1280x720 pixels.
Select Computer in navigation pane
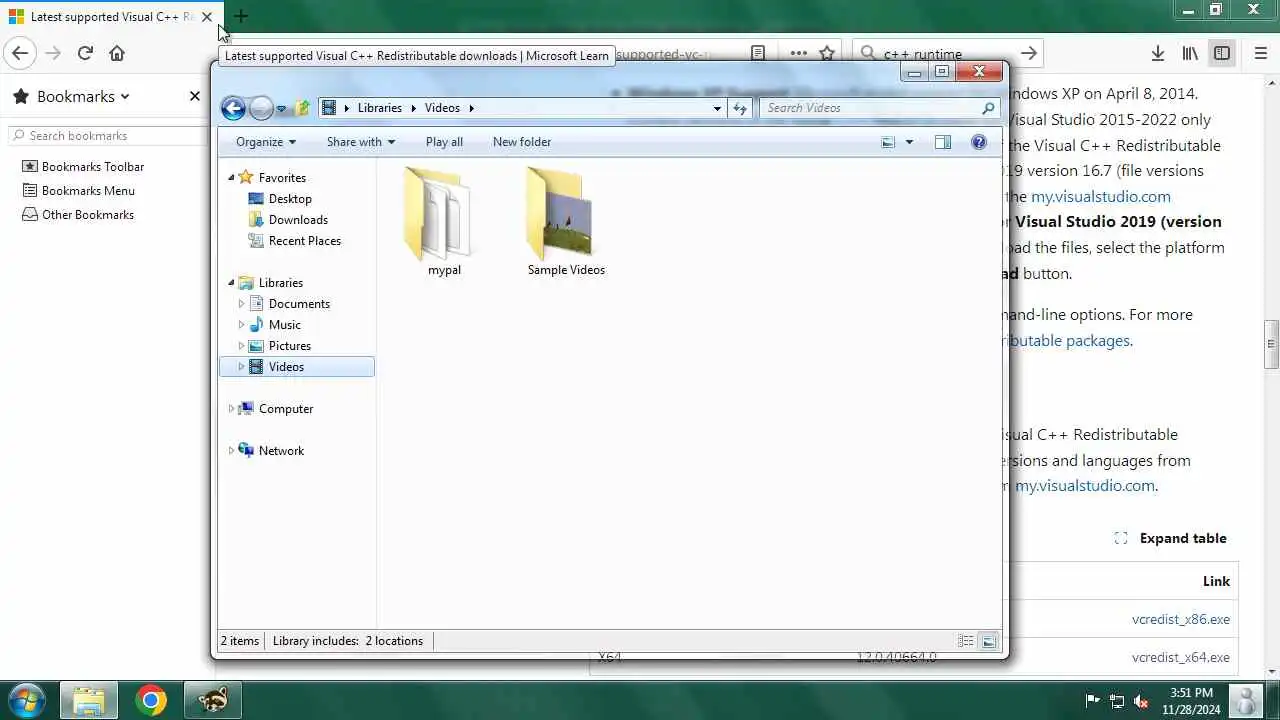click(286, 409)
